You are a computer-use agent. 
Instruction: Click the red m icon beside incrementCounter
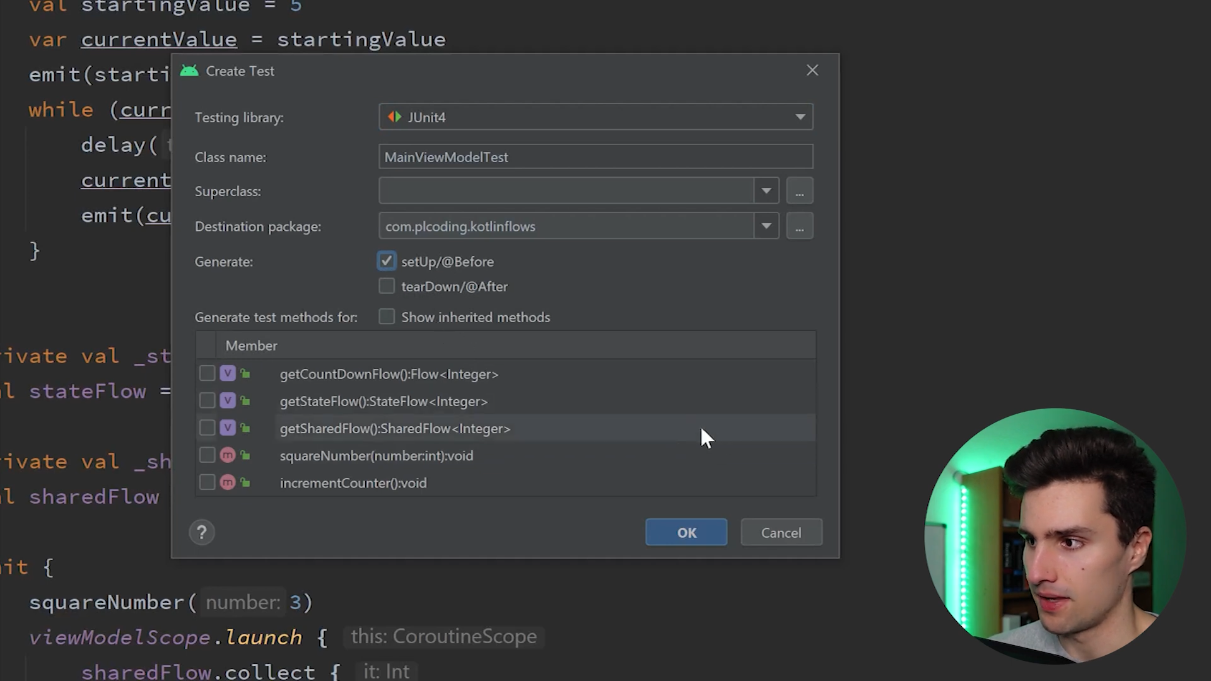[228, 482]
